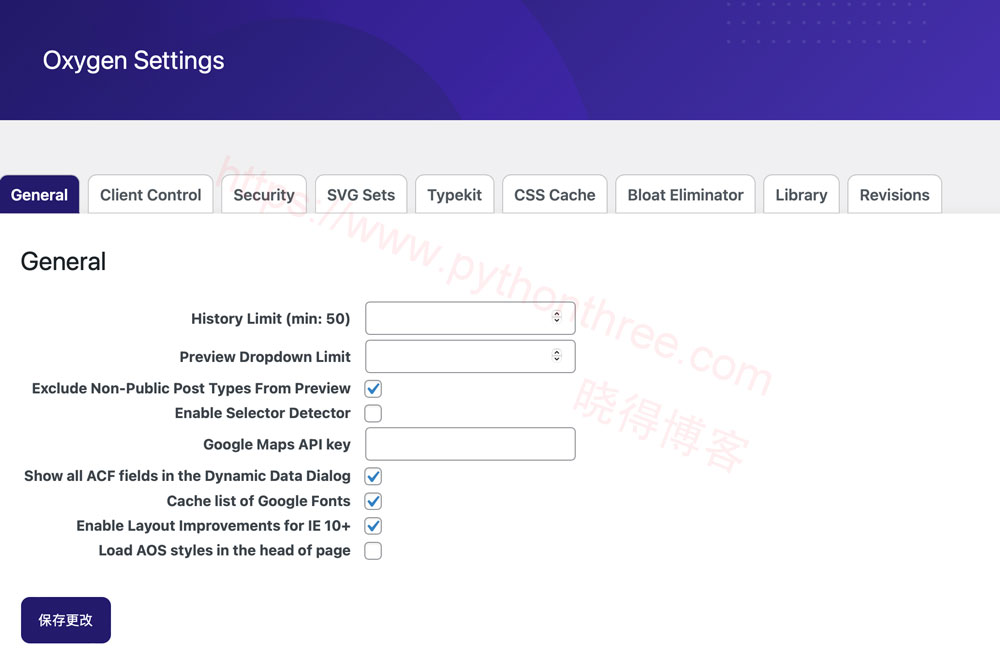Viewport: 1000px width, 648px height.
Task: Open the CSS Cache tab
Action: click(555, 195)
